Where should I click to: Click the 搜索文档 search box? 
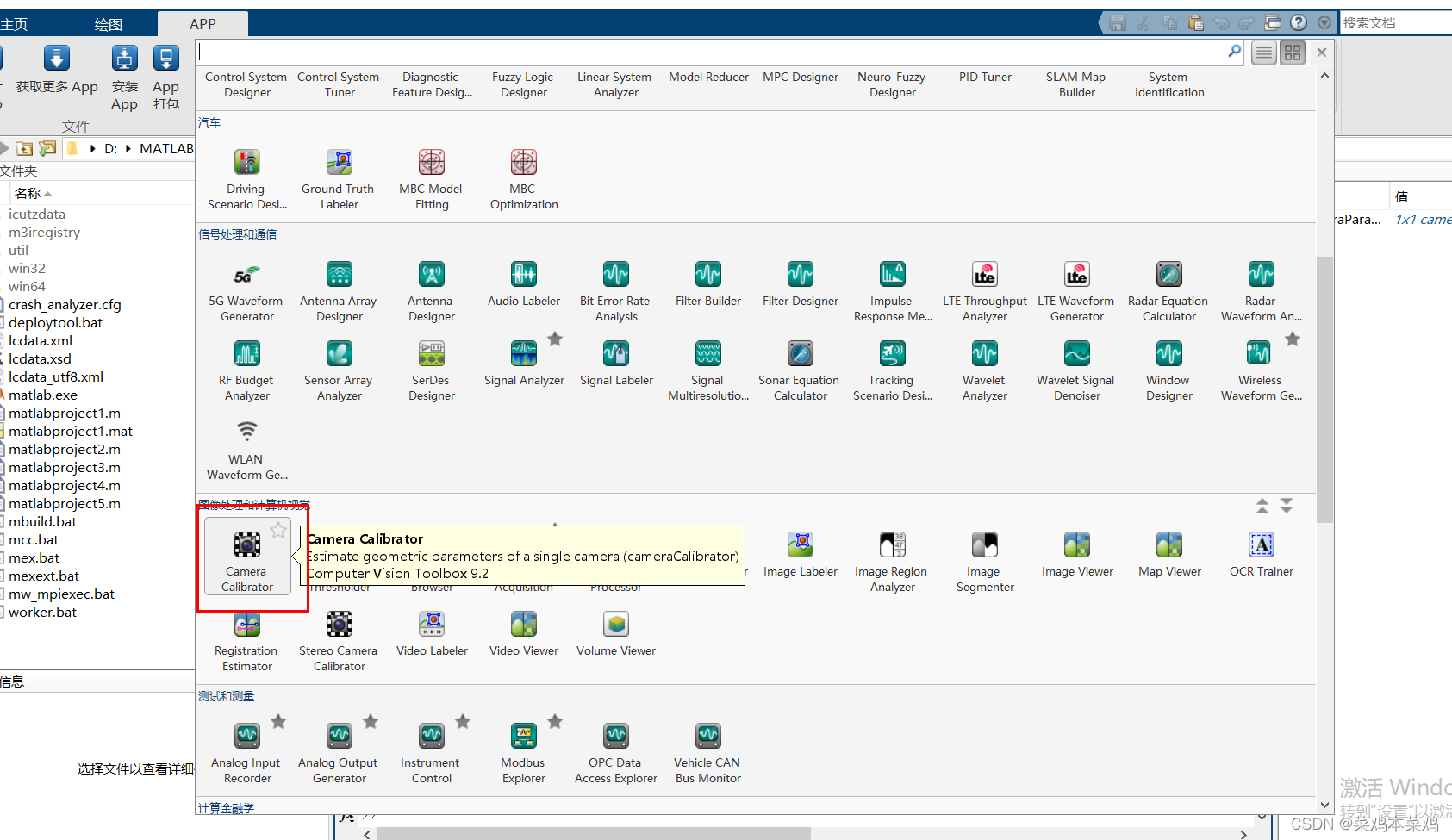coord(1396,23)
